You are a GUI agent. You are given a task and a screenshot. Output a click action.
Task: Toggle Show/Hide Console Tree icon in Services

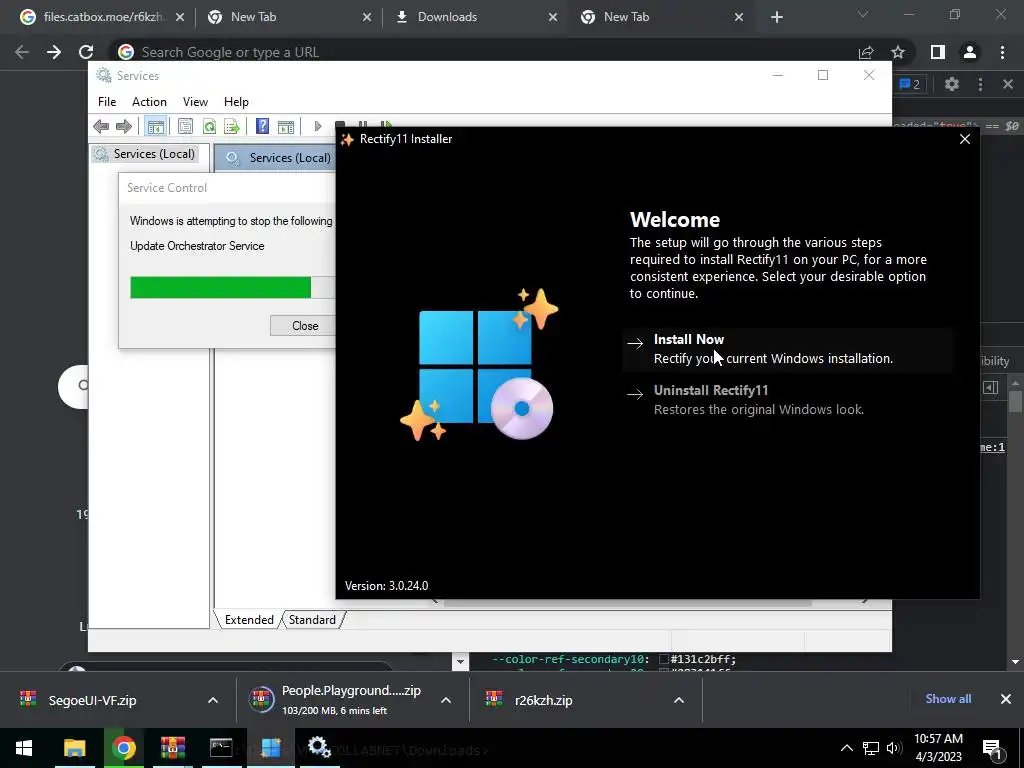155,126
